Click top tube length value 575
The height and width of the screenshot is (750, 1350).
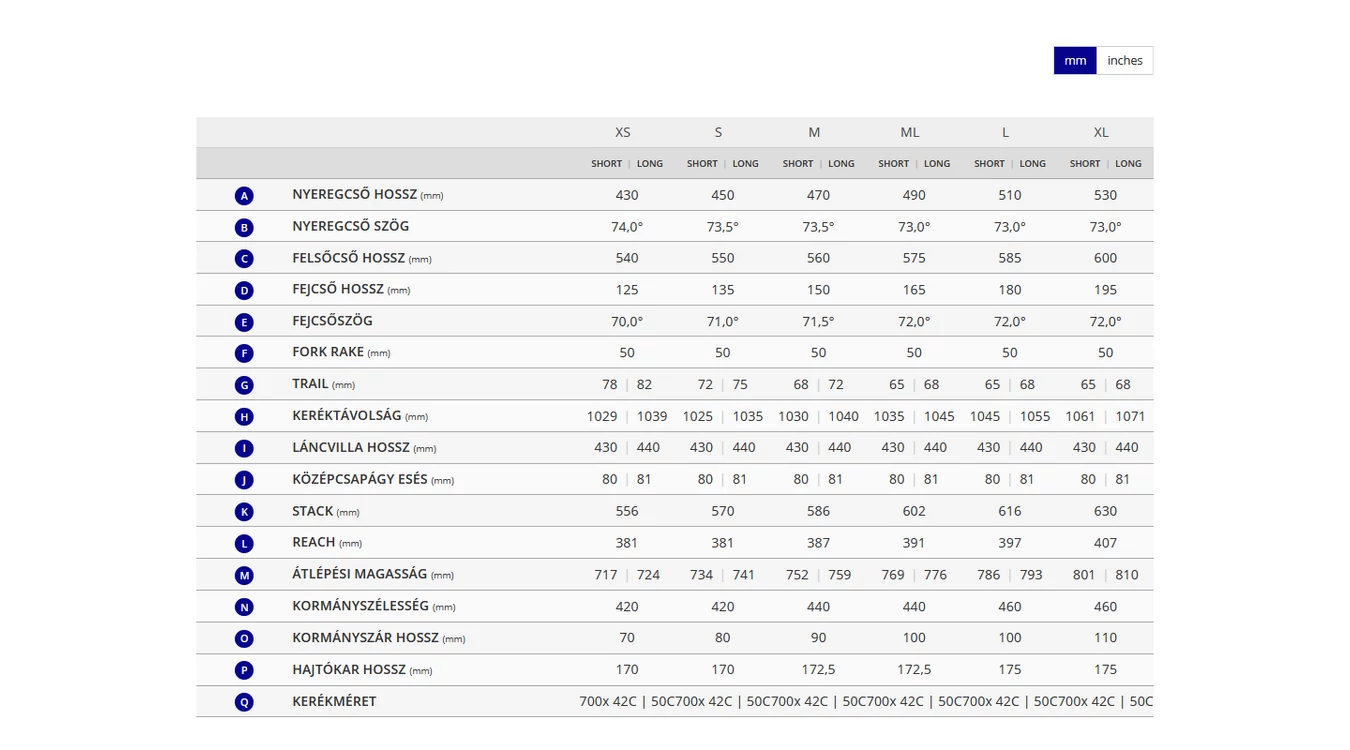click(914, 258)
